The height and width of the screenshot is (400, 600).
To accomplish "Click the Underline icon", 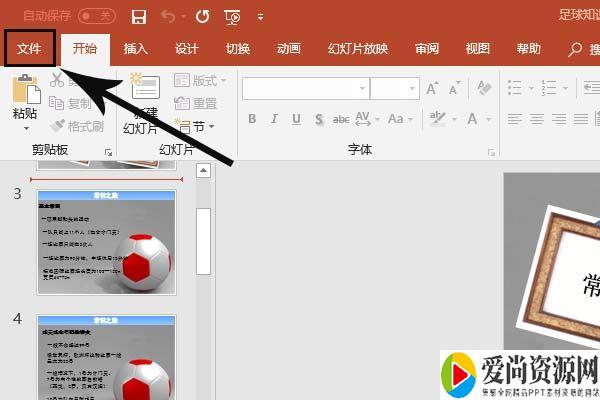I will (296, 119).
